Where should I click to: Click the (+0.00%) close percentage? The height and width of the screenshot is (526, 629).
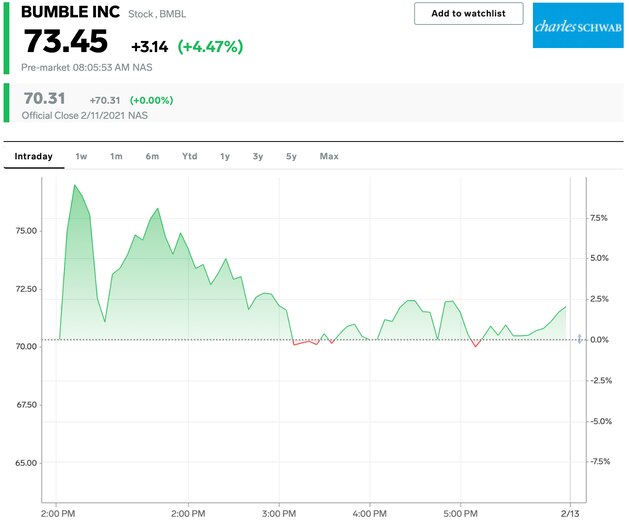pyautogui.click(x=152, y=100)
